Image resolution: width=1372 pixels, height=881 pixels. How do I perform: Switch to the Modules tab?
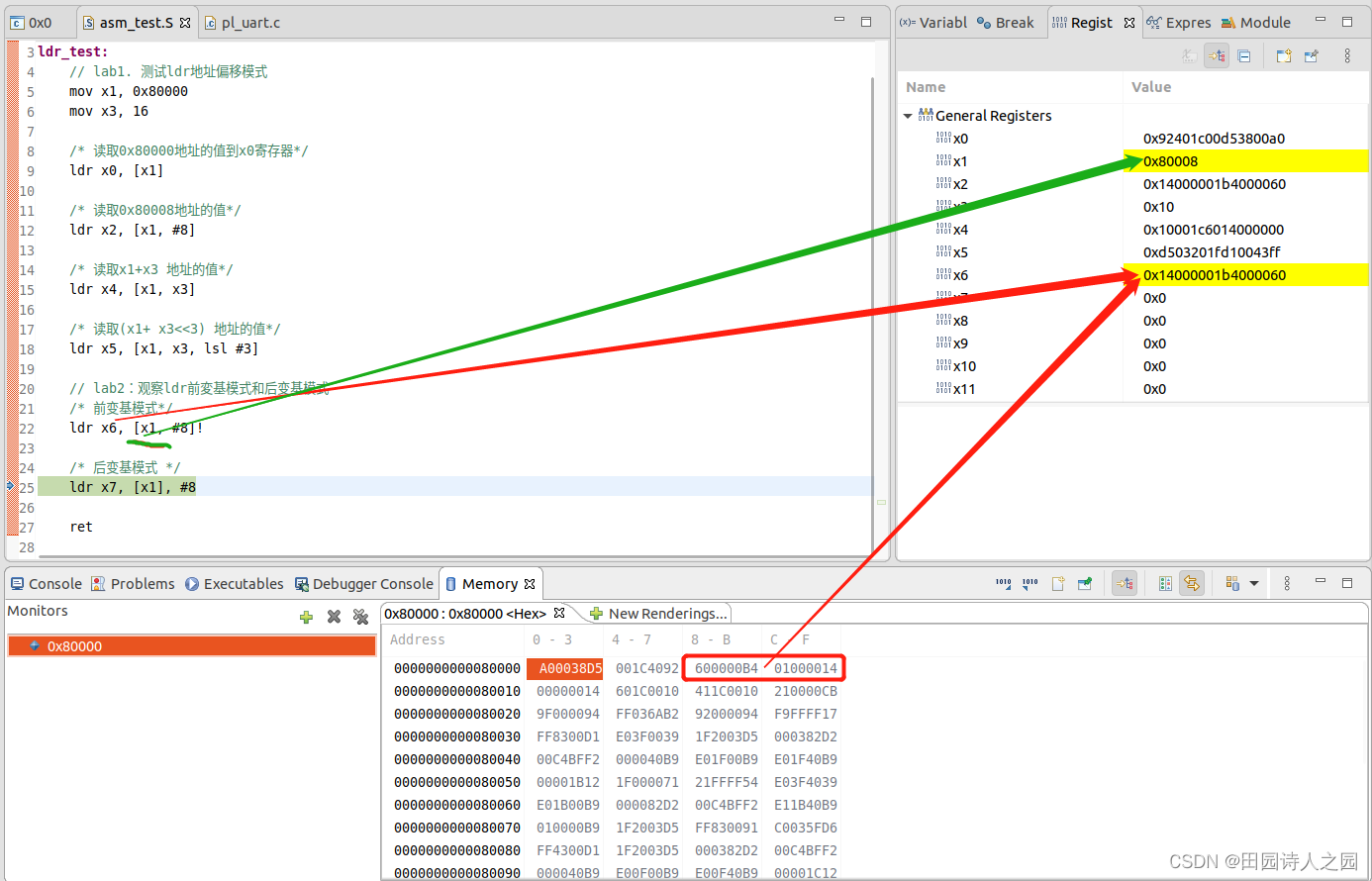pyautogui.click(x=1255, y=22)
